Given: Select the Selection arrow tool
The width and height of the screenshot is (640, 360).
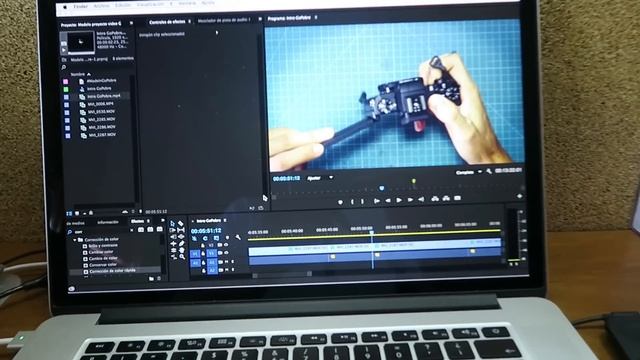Looking at the screenshot, I should (173, 224).
